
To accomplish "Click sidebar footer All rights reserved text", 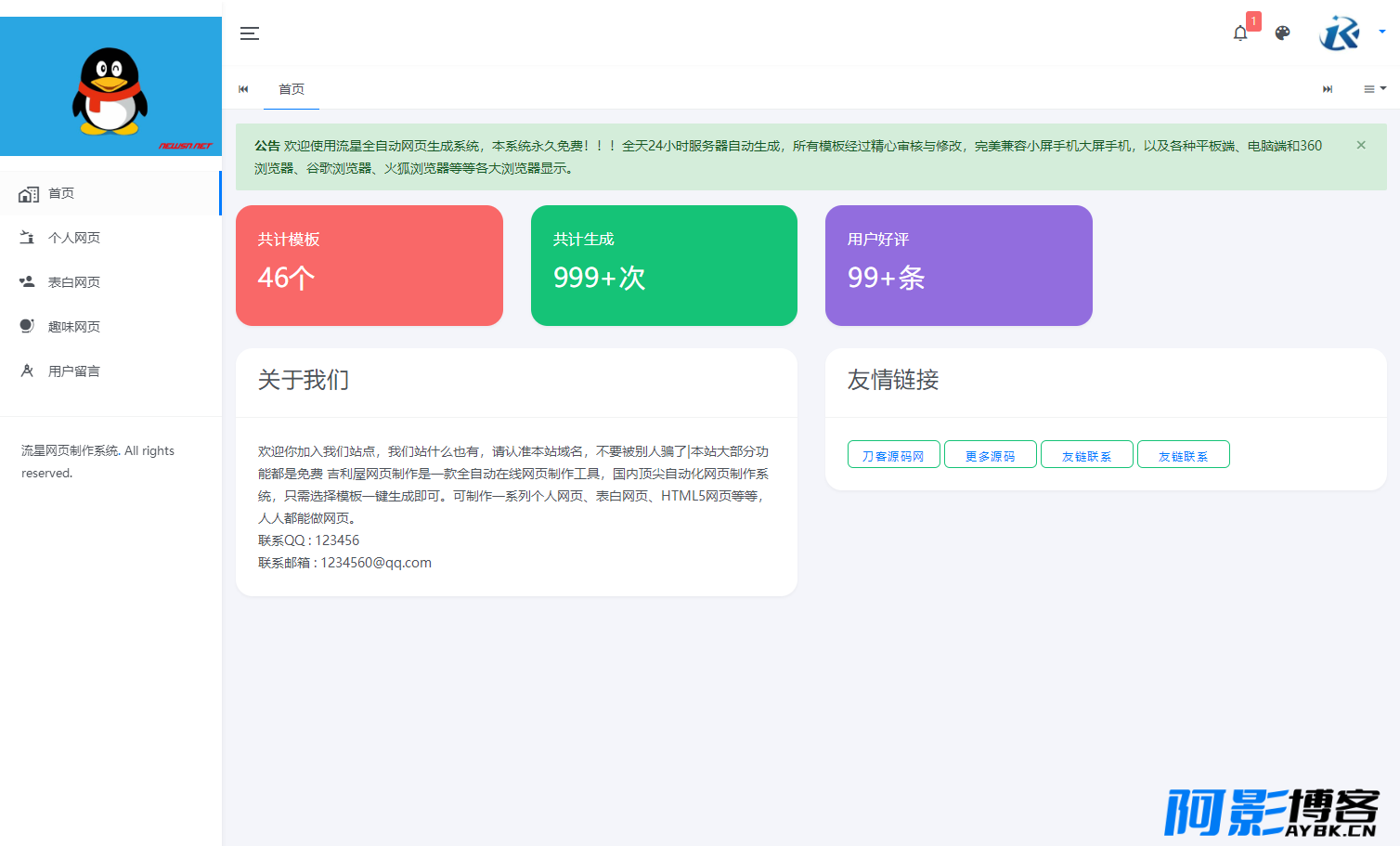I will click(x=97, y=462).
